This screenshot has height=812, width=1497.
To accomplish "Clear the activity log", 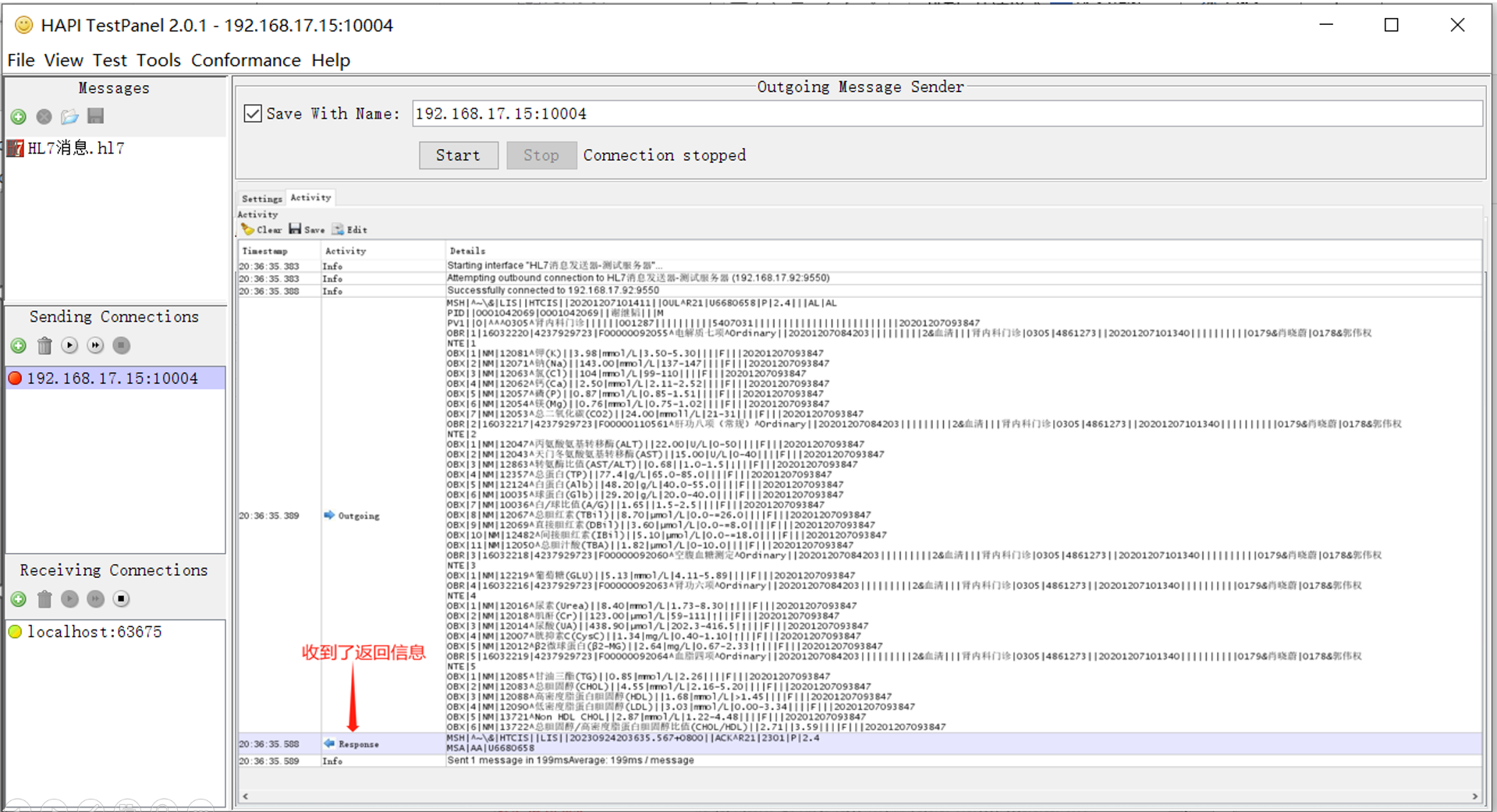I will pyautogui.click(x=261, y=229).
